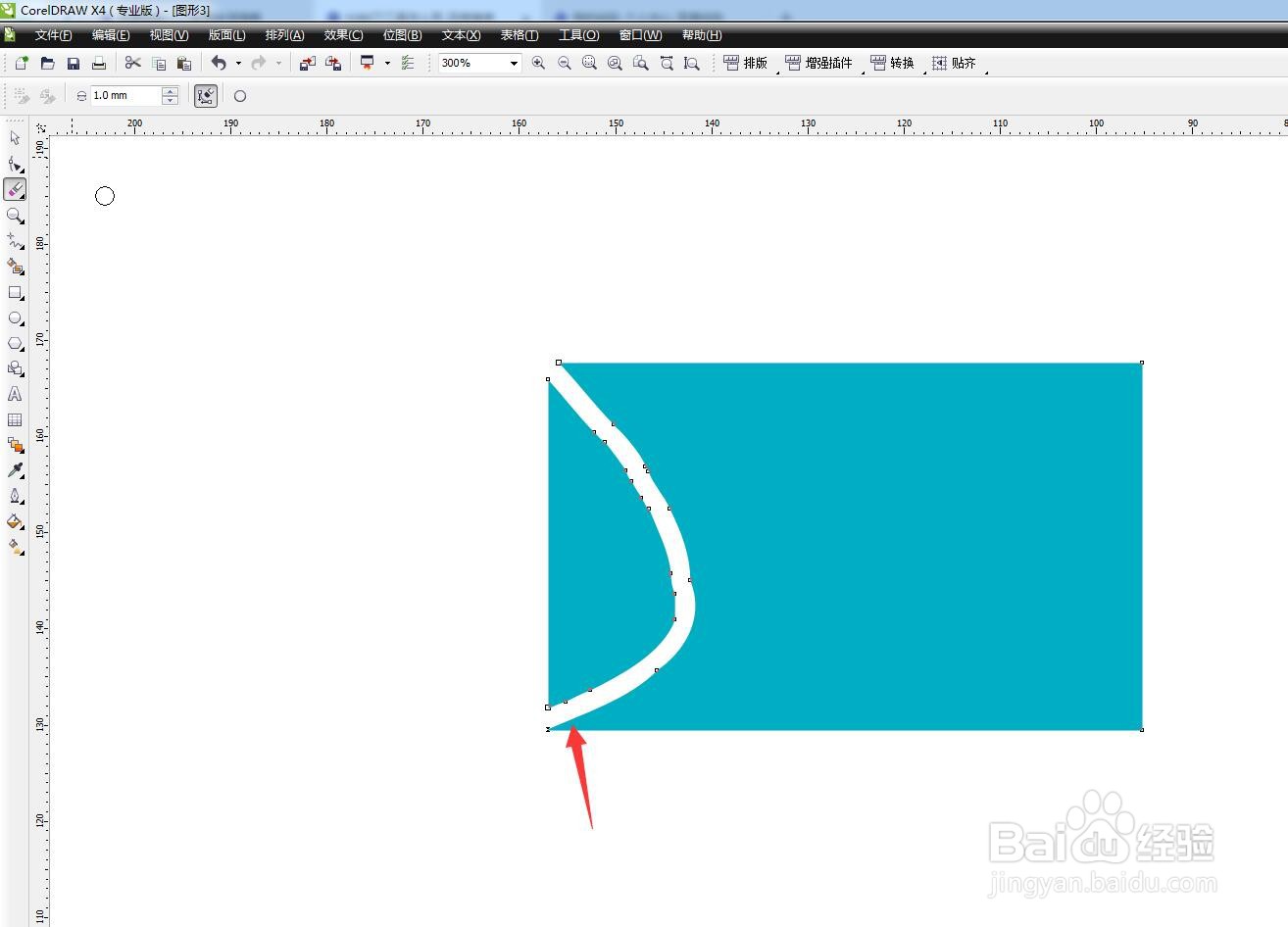Open the 排列(A) menu

coord(284,35)
